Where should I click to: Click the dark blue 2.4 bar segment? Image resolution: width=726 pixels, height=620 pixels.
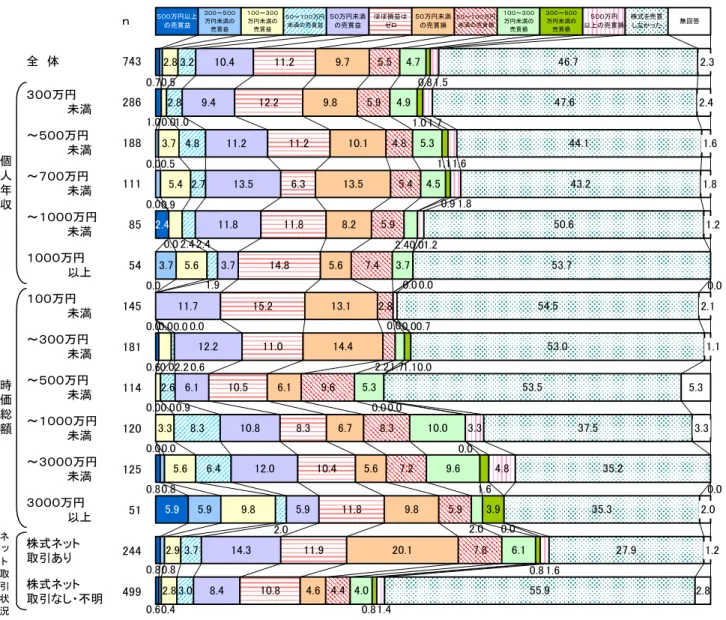(x=162, y=225)
